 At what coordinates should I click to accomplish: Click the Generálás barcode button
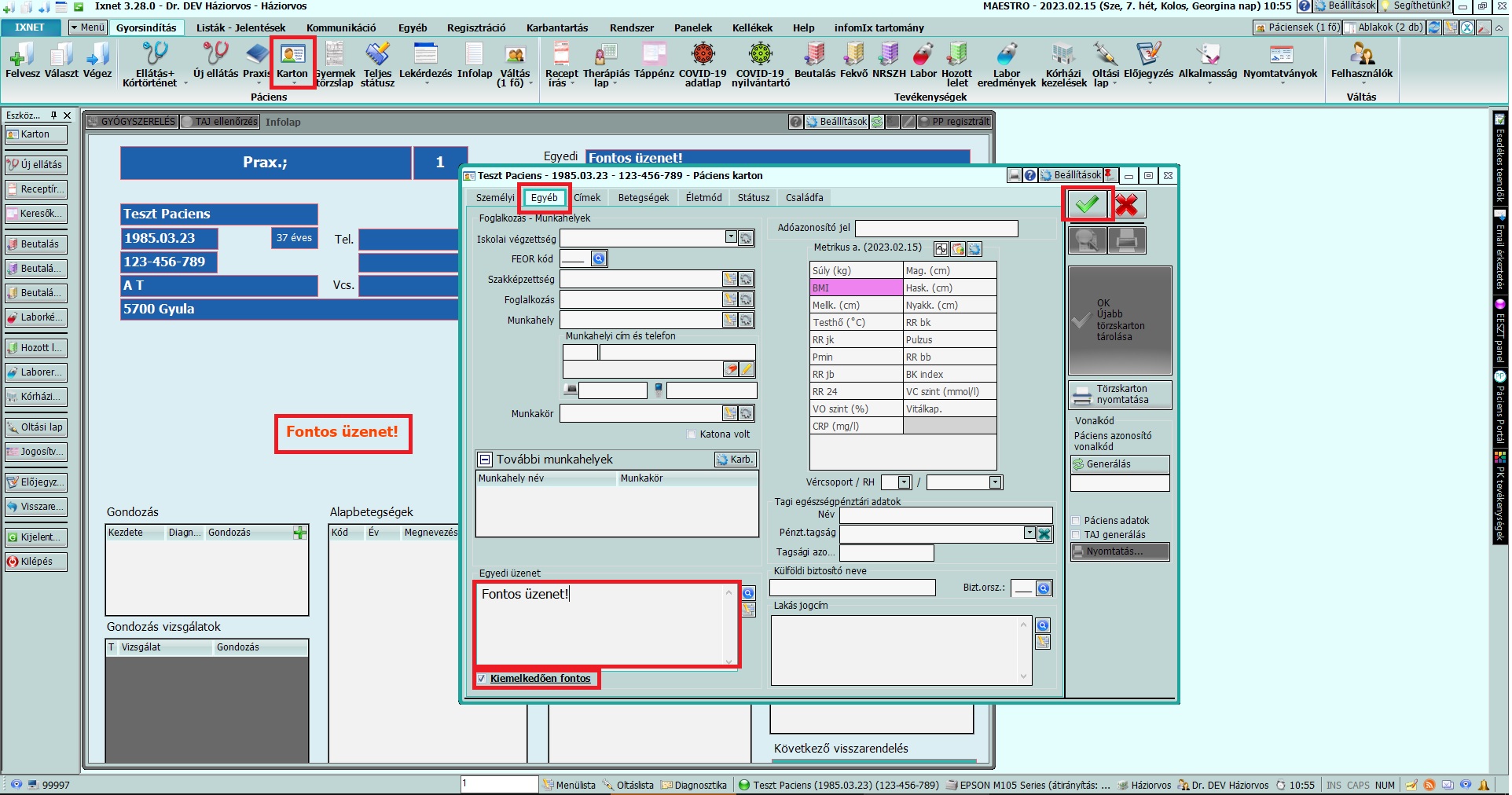point(1119,464)
